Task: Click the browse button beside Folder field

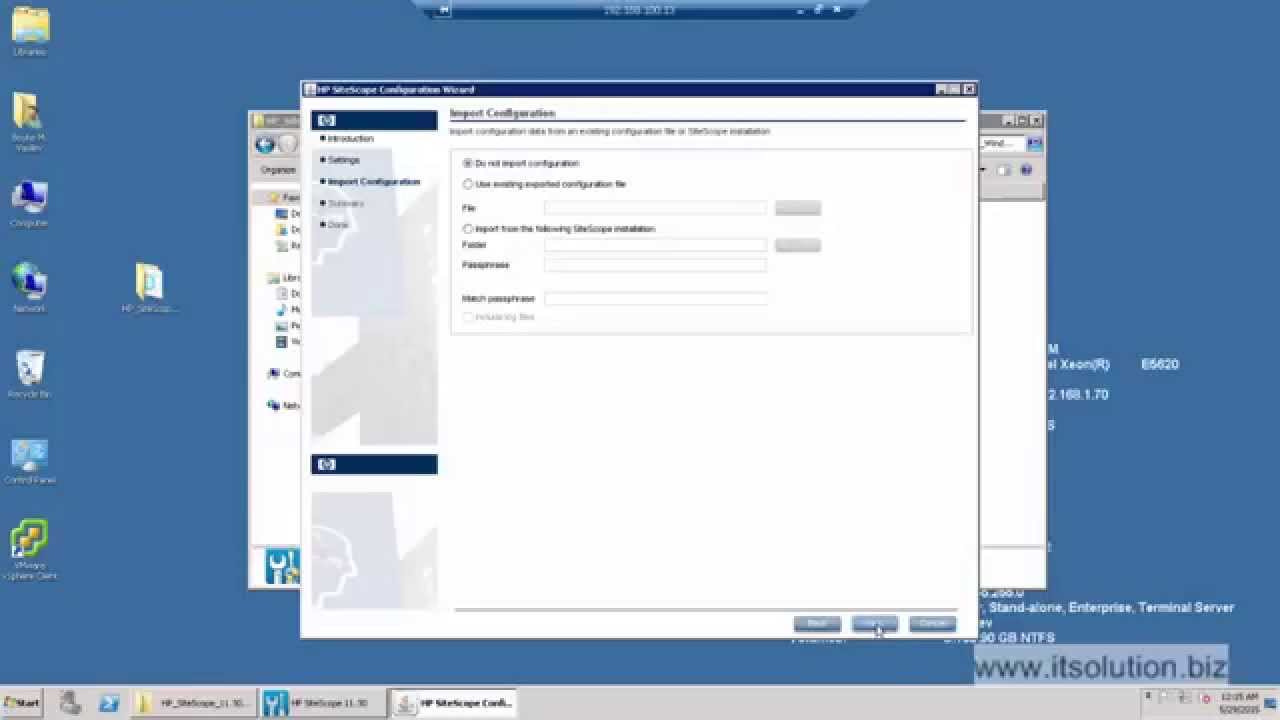Action: coord(798,245)
